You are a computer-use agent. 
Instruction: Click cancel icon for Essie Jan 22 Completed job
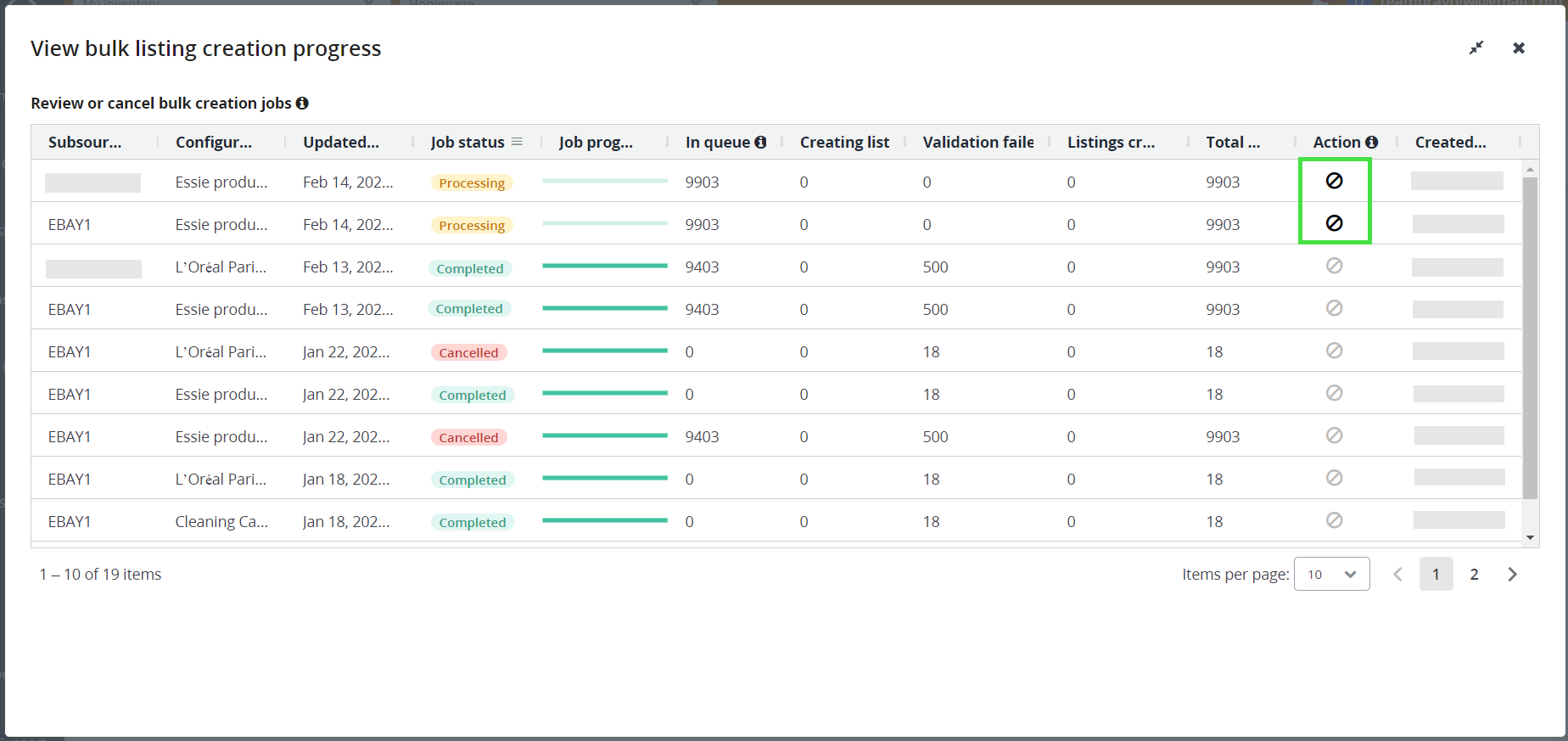[x=1334, y=393]
